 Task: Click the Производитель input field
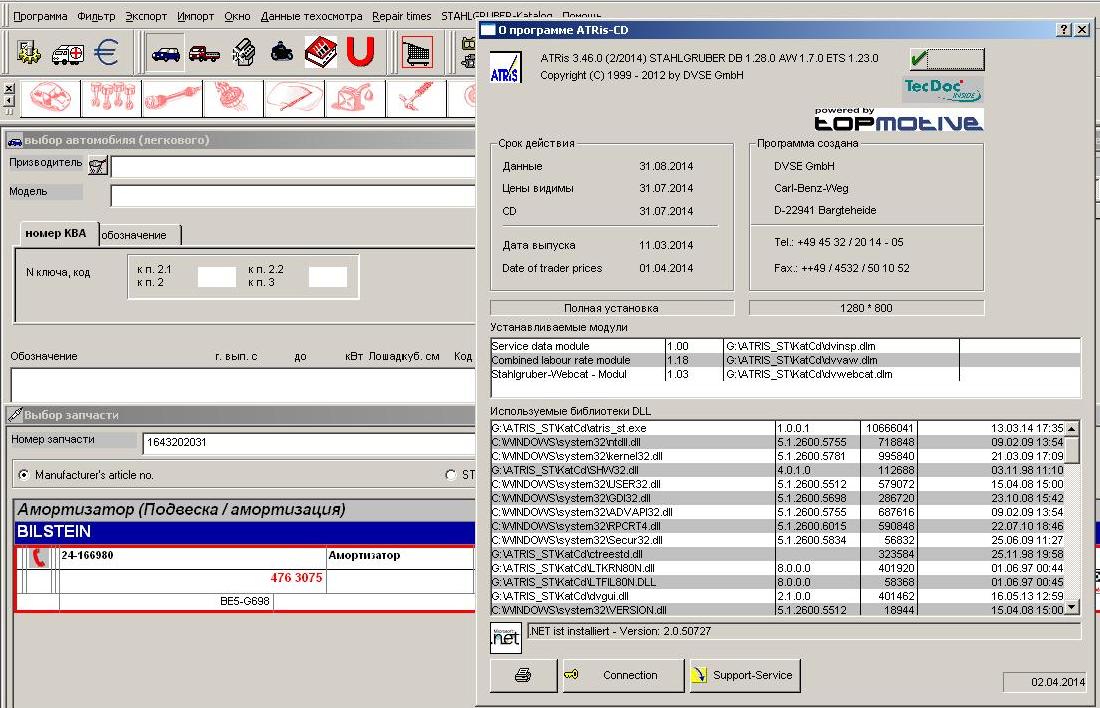293,166
